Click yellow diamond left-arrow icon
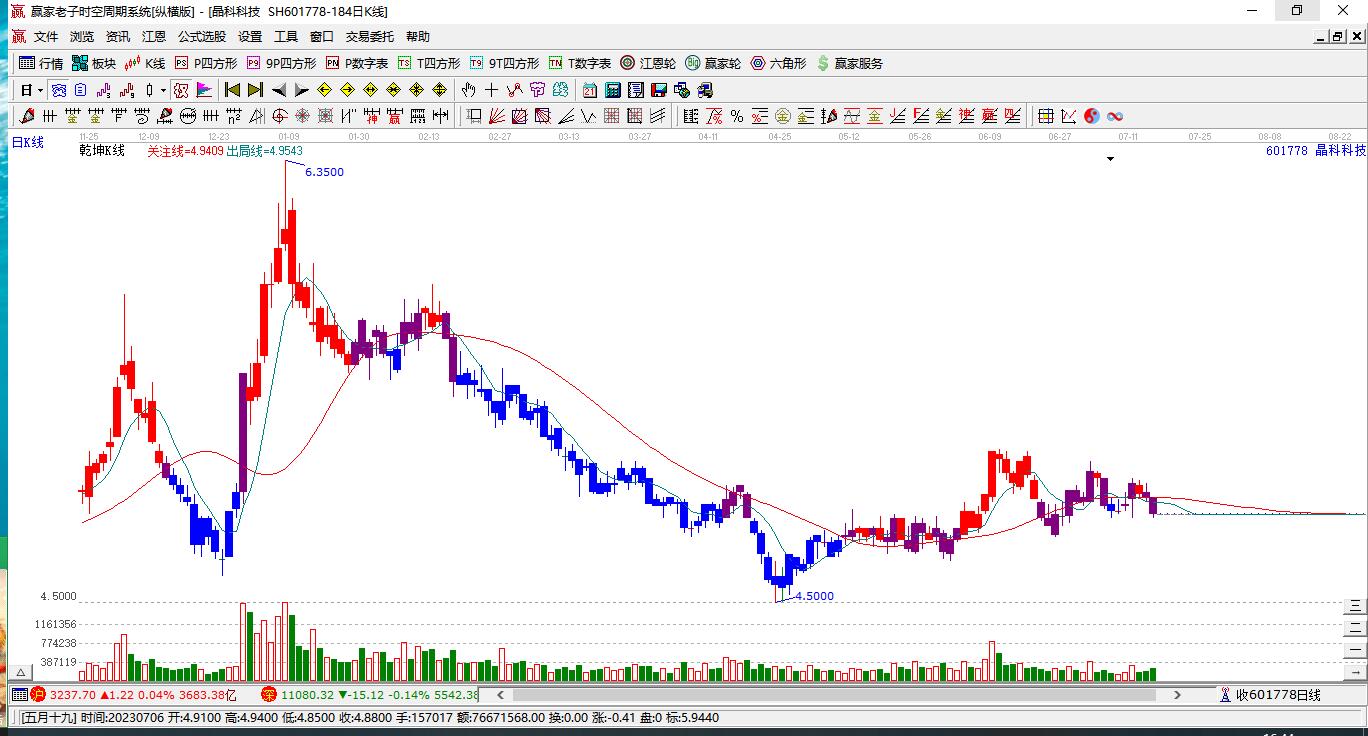Screen dimensions: 1368x736 click(325, 90)
